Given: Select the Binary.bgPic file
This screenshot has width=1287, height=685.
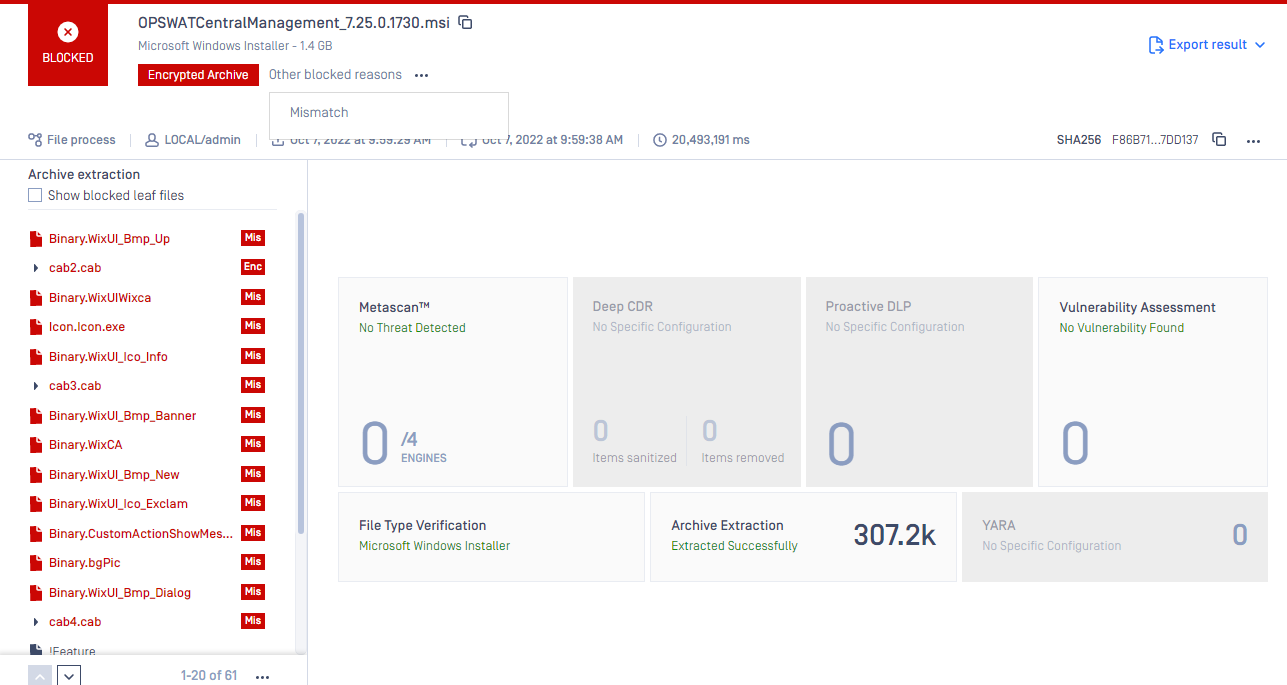Looking at the screenshot, I should pos(84,563).
